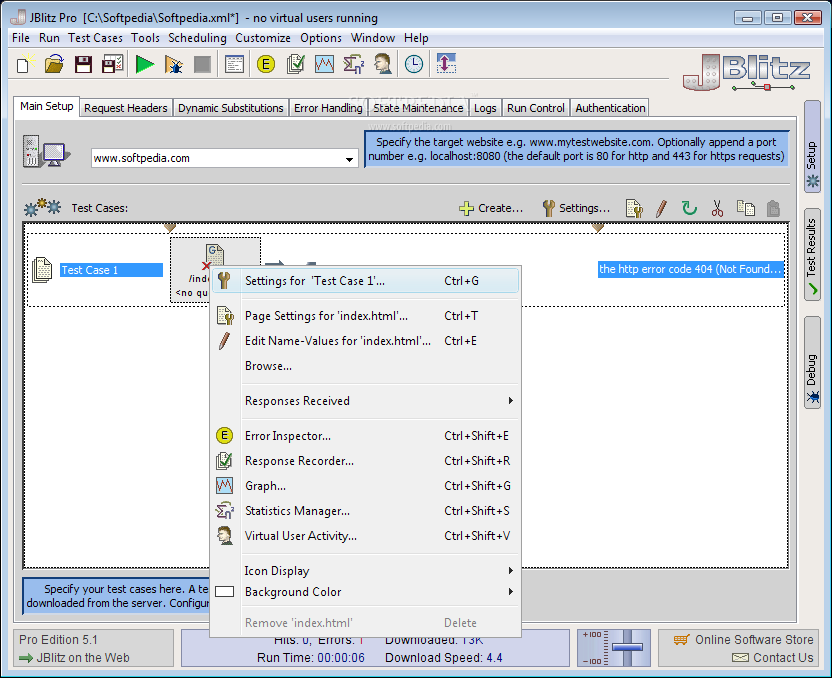
Task: Click the Save As toolbar icon
Action: [112, 64]
